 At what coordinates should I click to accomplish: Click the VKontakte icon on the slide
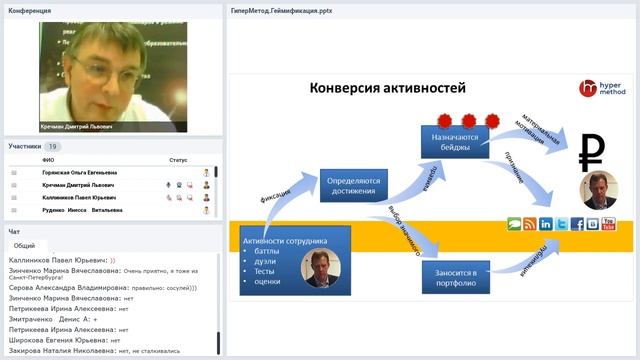pos(593,224)
